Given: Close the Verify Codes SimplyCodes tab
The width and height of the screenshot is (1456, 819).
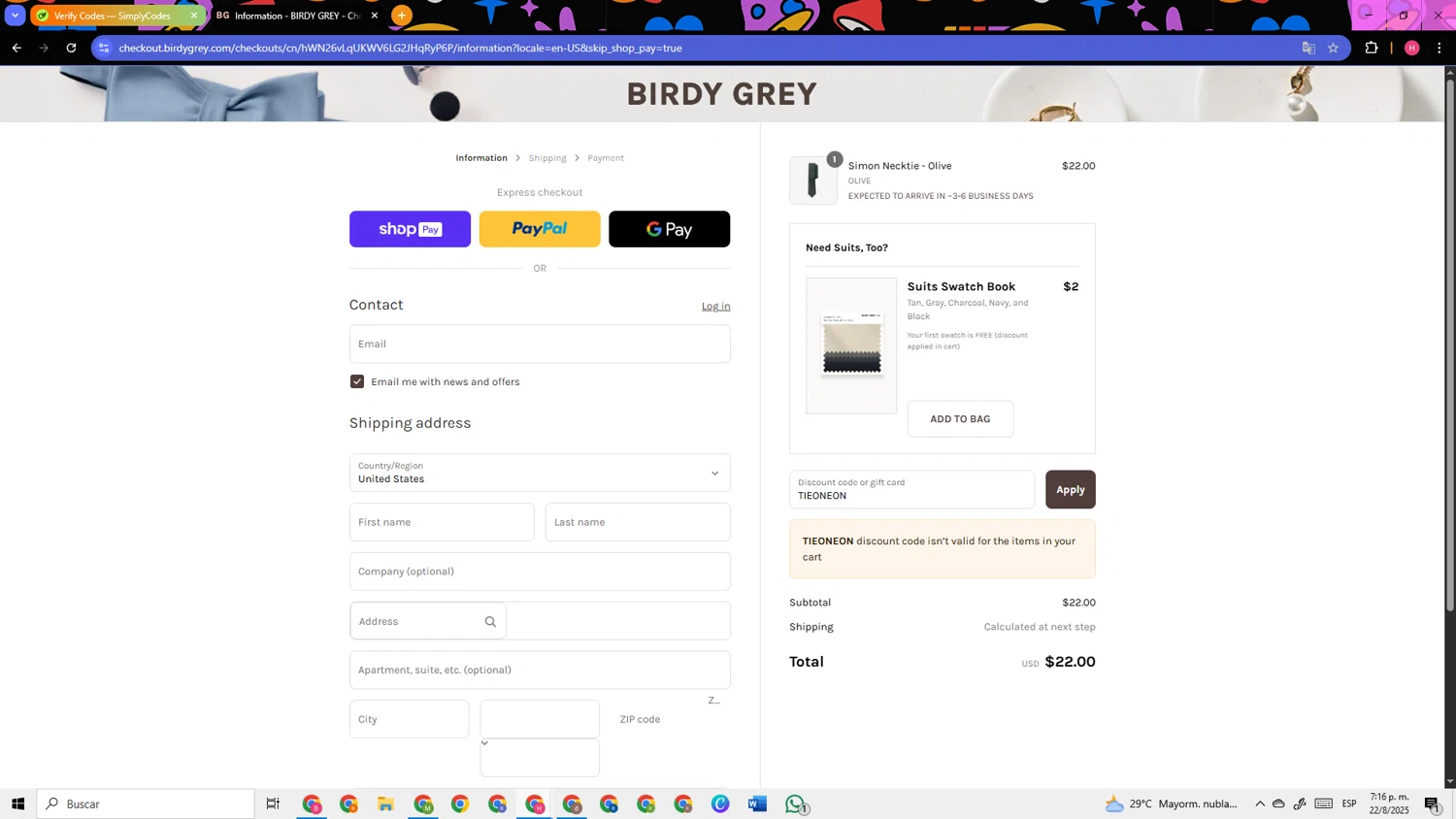Looking at the screenshot, I should click(193, 16).
